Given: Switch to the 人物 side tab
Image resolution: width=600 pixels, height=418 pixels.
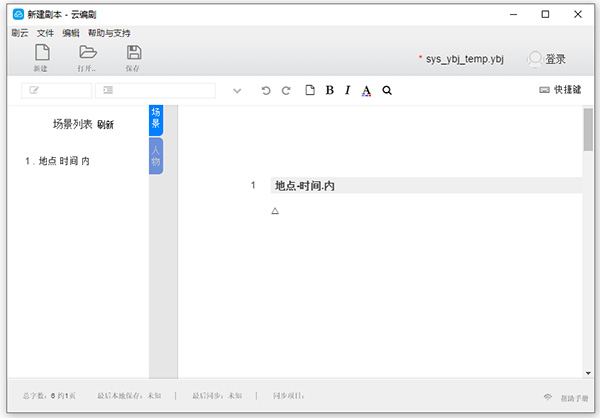Looking at the screenshot, I should pyautogui.click(x=156, y=156).
